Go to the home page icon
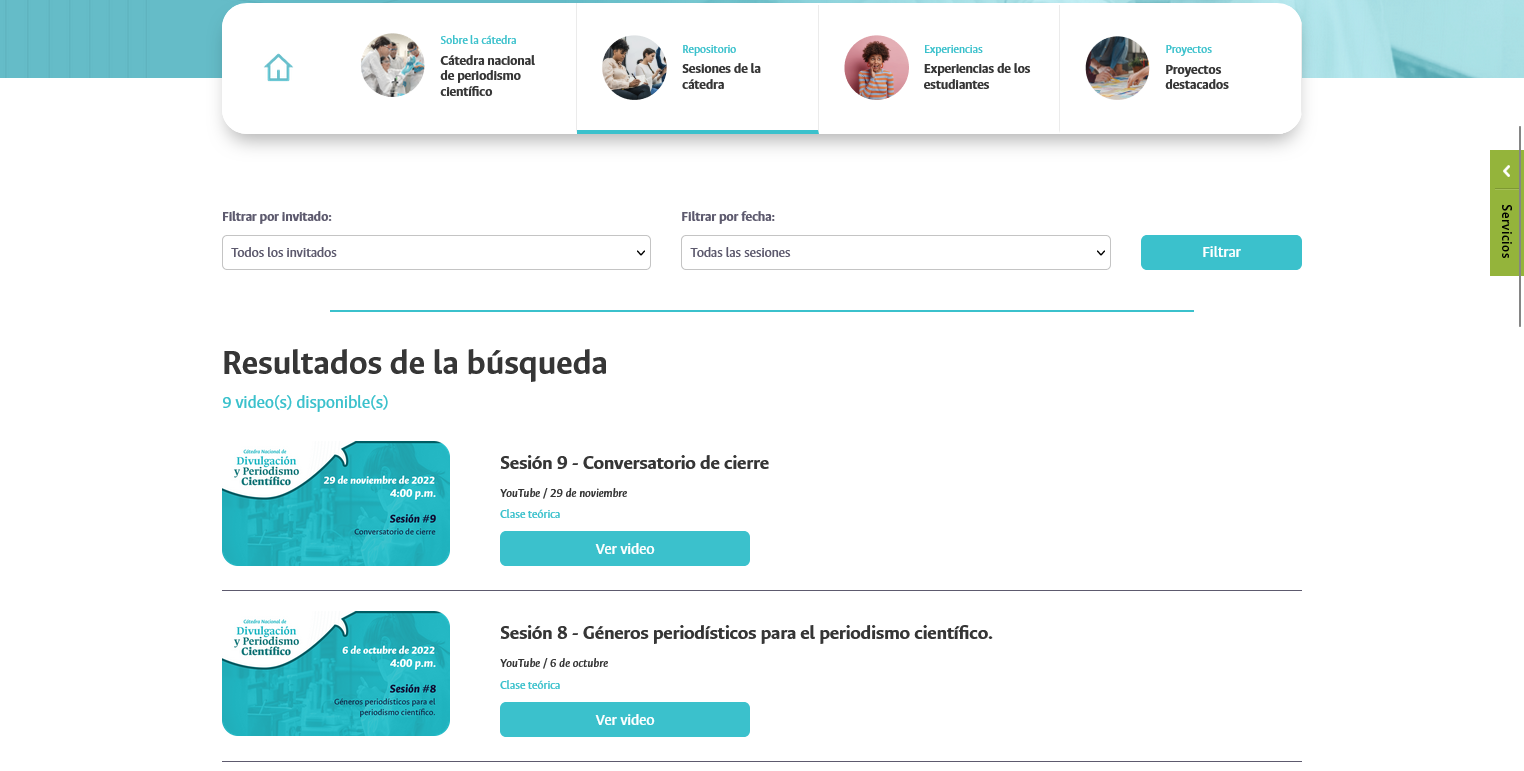1524x771 pixels. 278,68
